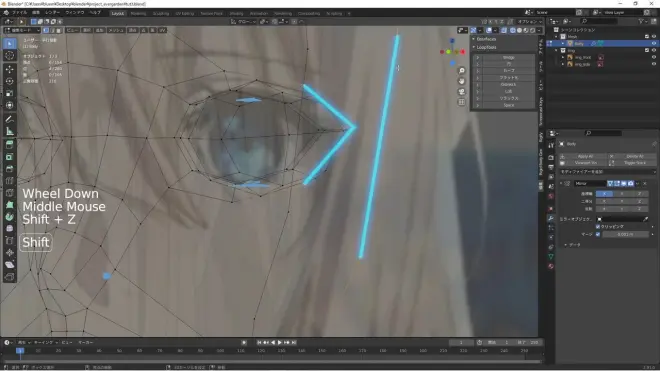
Task: Open the Render menu
Action: pos(53,13)
